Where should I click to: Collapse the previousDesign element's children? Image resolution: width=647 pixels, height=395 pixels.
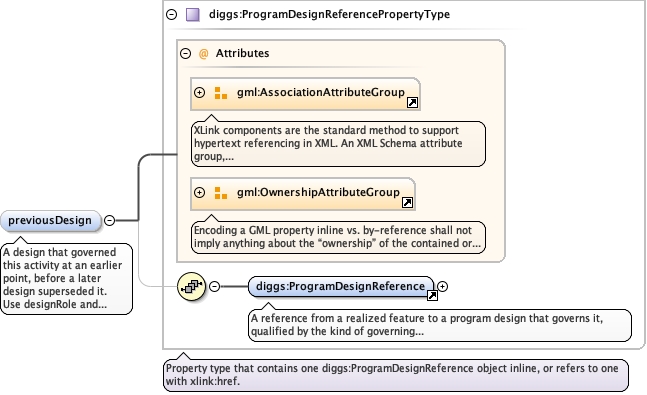coord(109,220)
